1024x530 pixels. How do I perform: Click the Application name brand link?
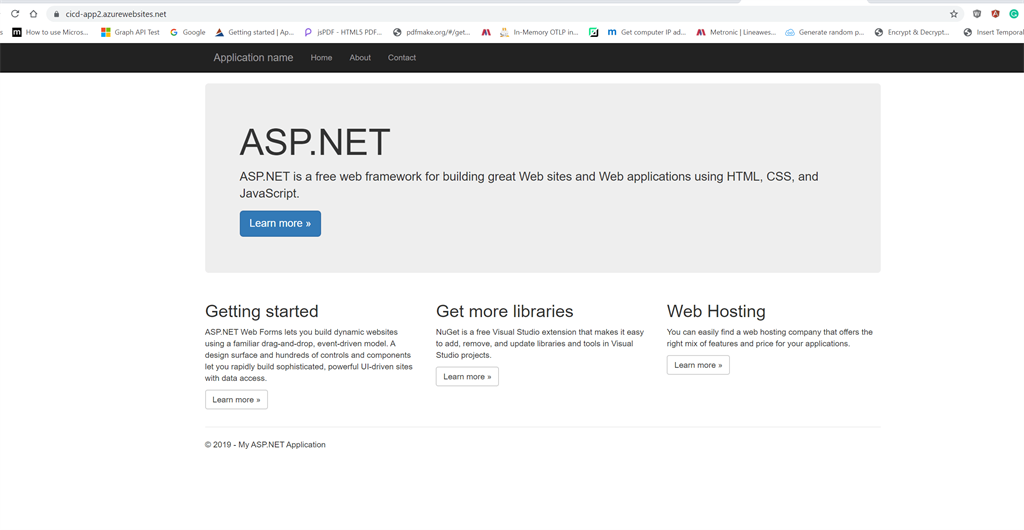tap(253, 57)
